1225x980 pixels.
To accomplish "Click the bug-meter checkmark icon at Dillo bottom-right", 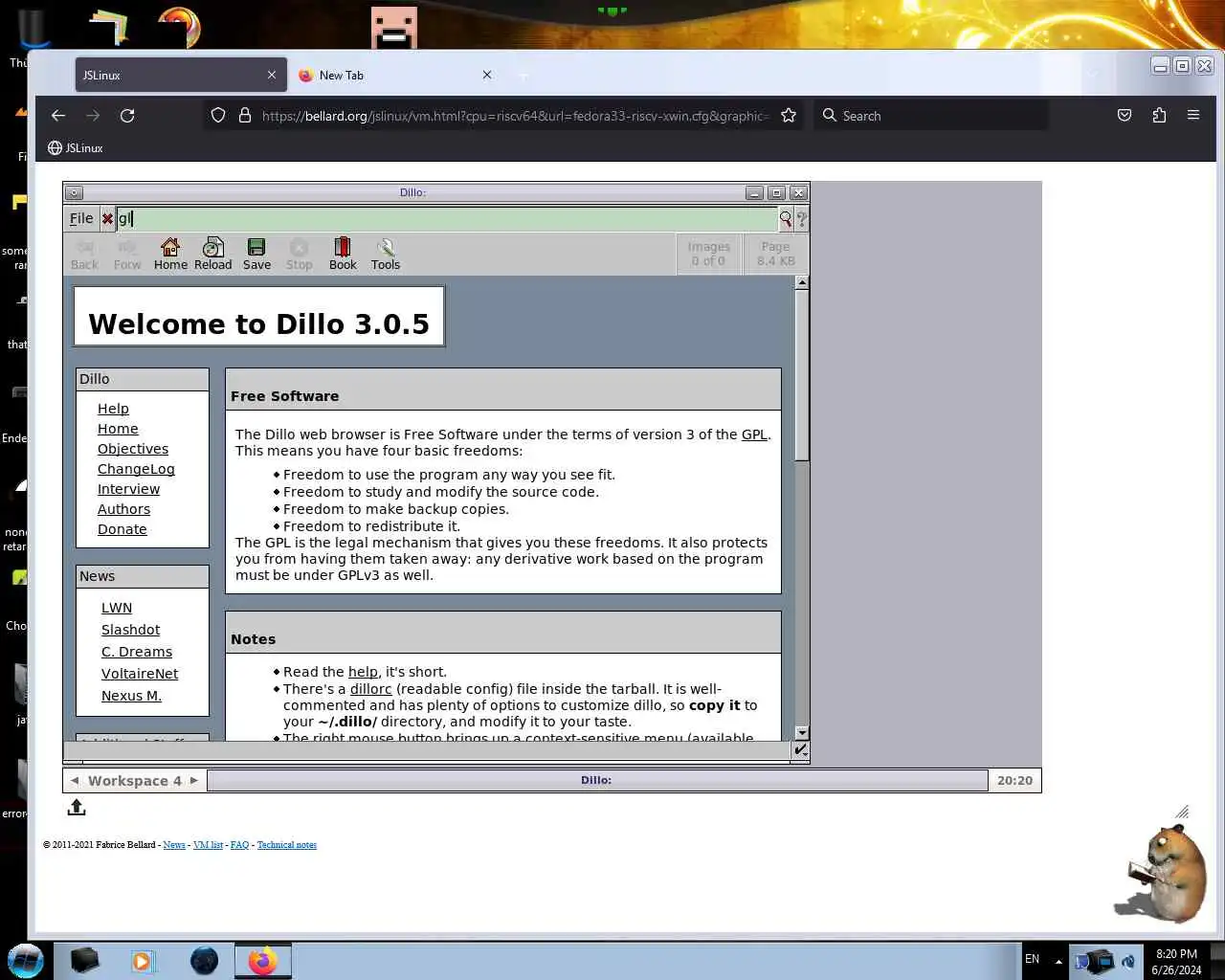I will click(x=801, y=750).
